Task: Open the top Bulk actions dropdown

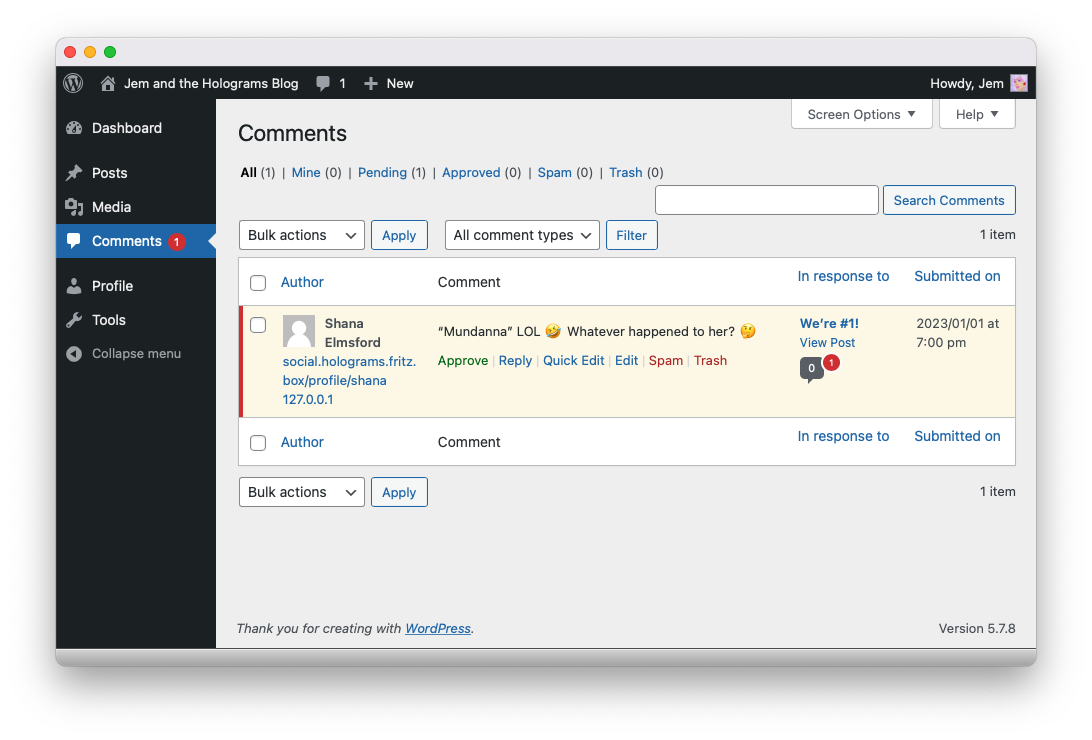Action: point(301,235)
